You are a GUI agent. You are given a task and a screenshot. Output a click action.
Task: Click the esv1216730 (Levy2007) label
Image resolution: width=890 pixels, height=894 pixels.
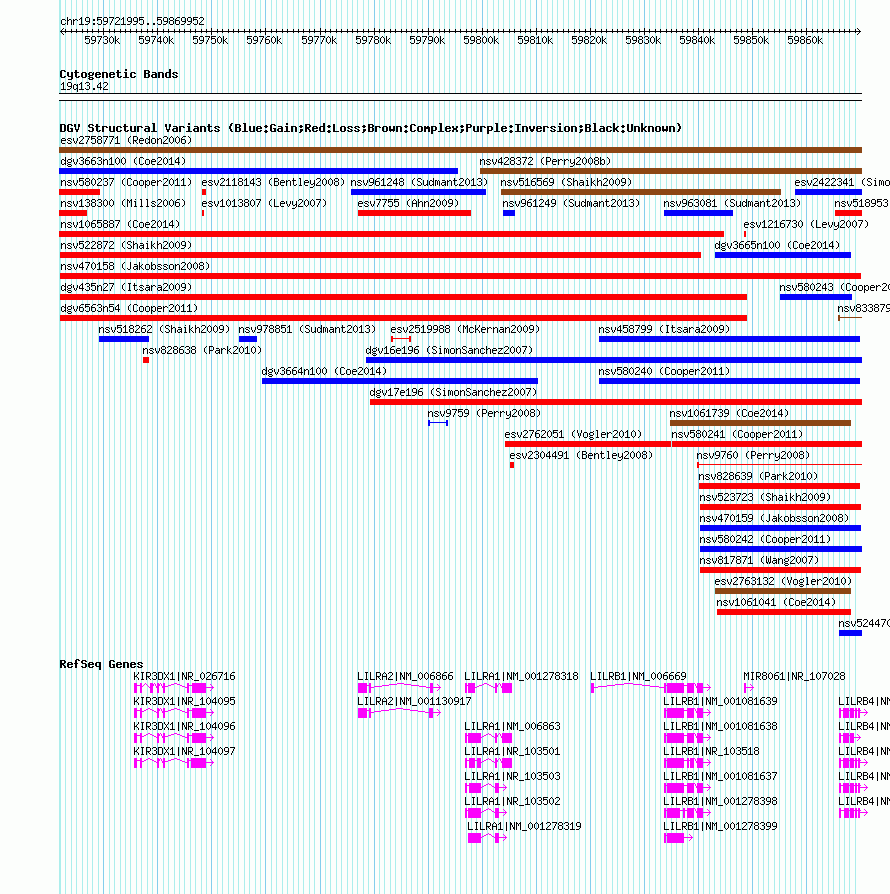point(806,225)
